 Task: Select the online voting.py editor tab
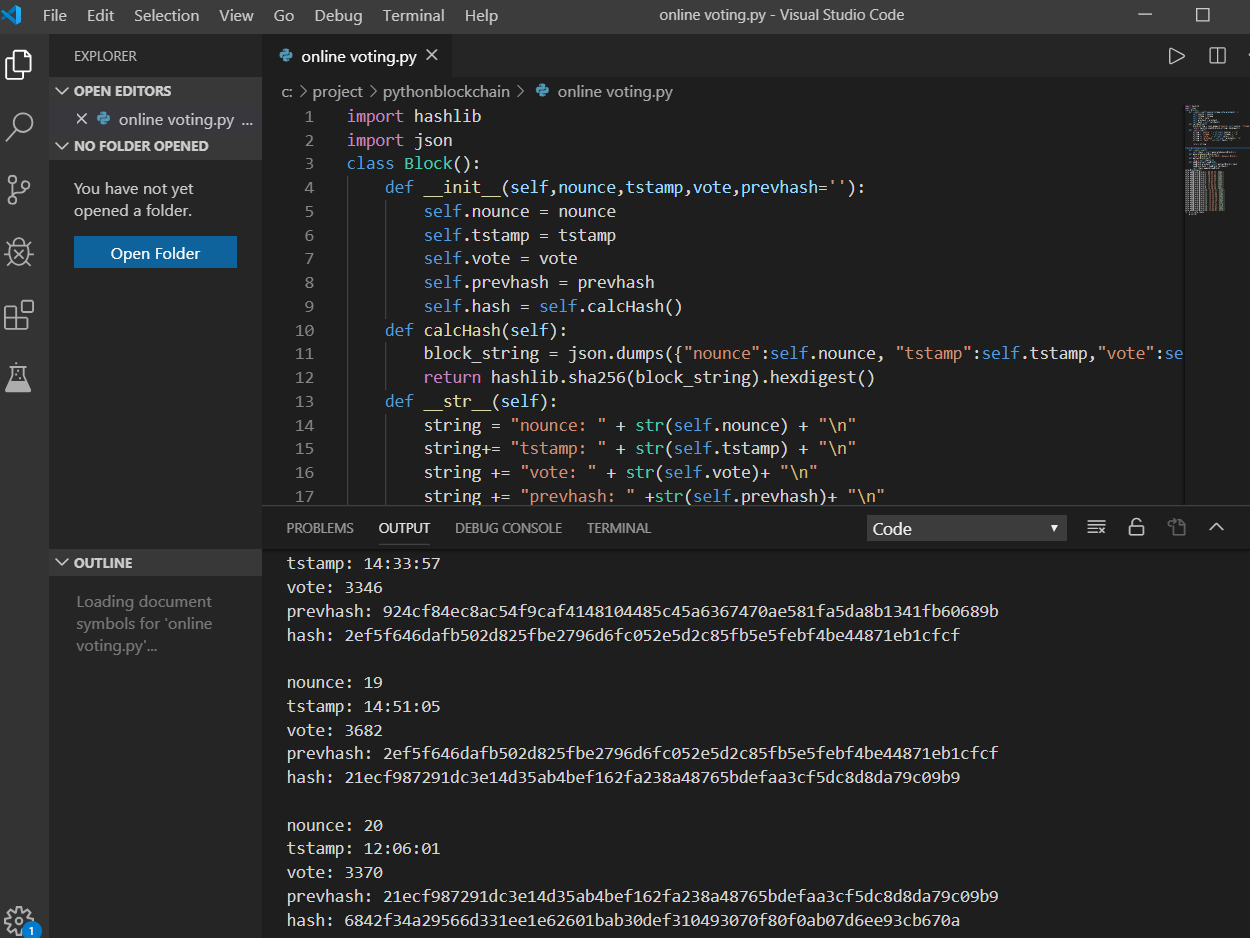pos(359,56)
